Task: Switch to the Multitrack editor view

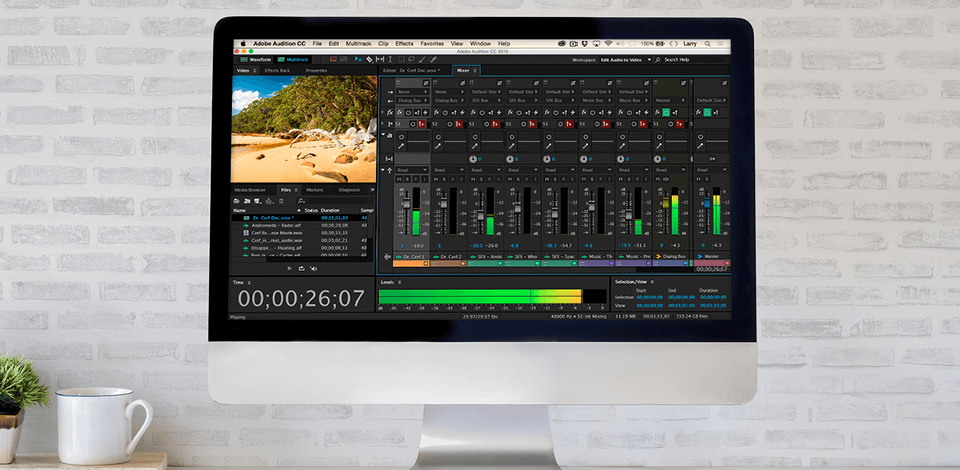Action: pyautogui.click(x=293, y=59)
